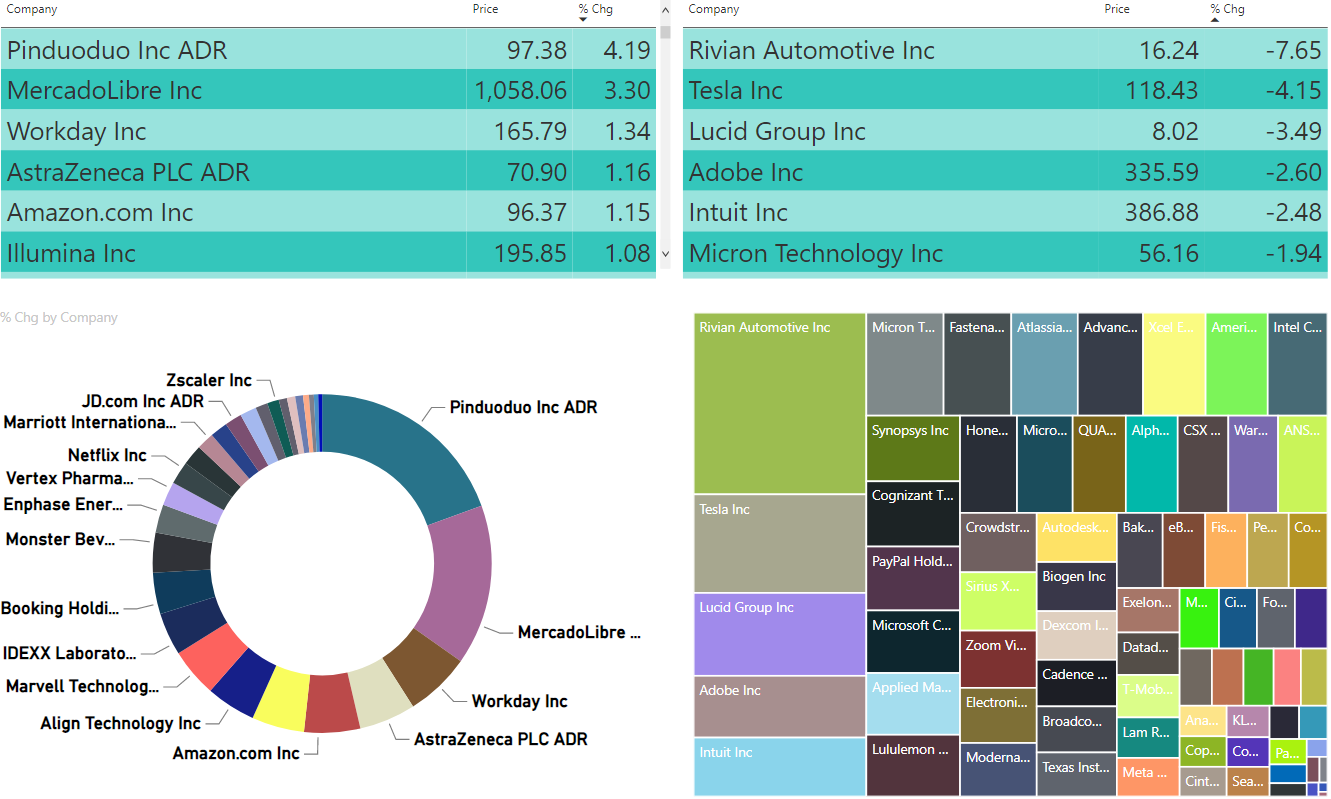This screenshot has height=799, width=1331.
Task: Select AstraZeneca PLC ADR table row
Action: 328,172
